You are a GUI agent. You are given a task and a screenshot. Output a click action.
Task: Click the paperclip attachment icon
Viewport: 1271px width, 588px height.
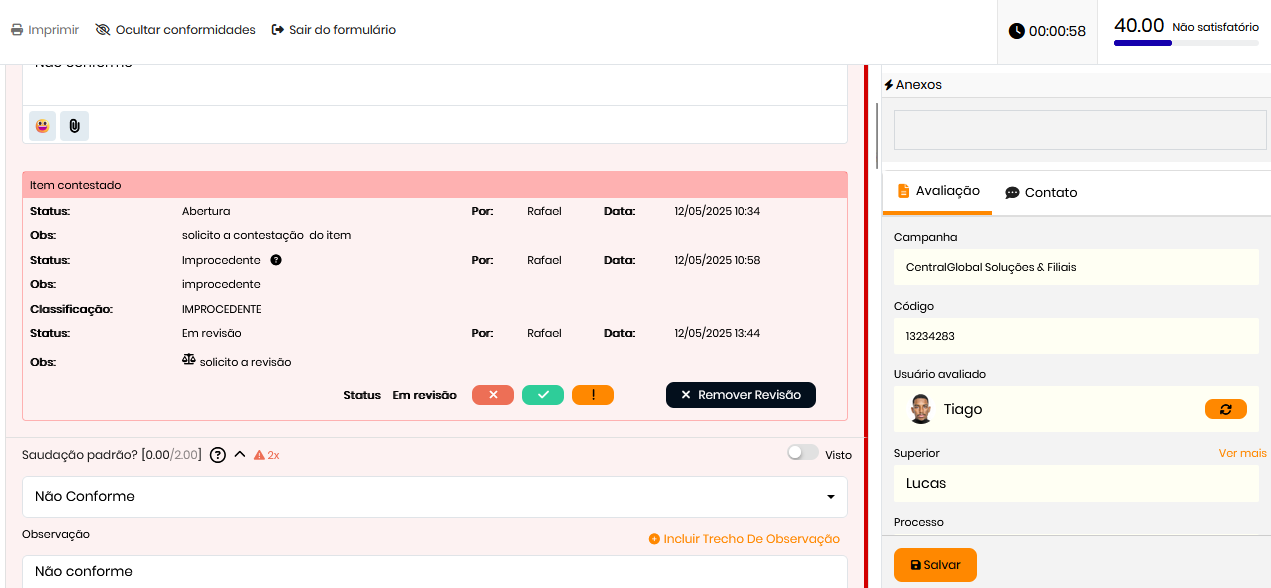(x=74, y=126)
